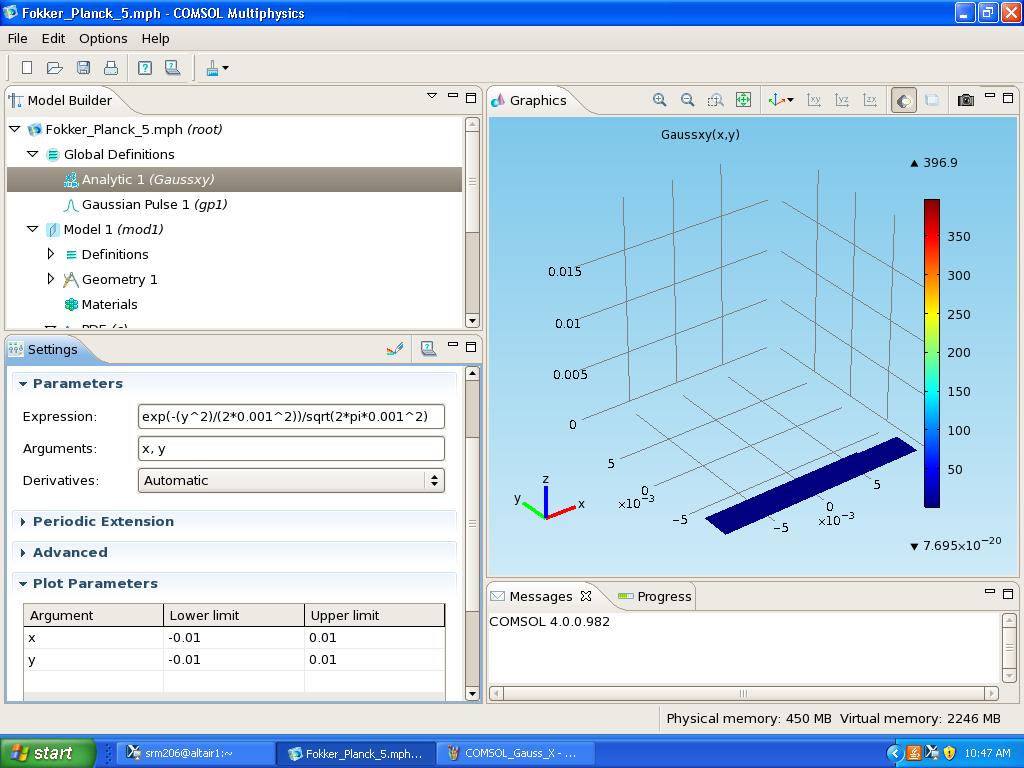The width and height of the screenshot is (1024, 768).
Task: Click the rainbow color legend bar
Action: tap(931, 353)
